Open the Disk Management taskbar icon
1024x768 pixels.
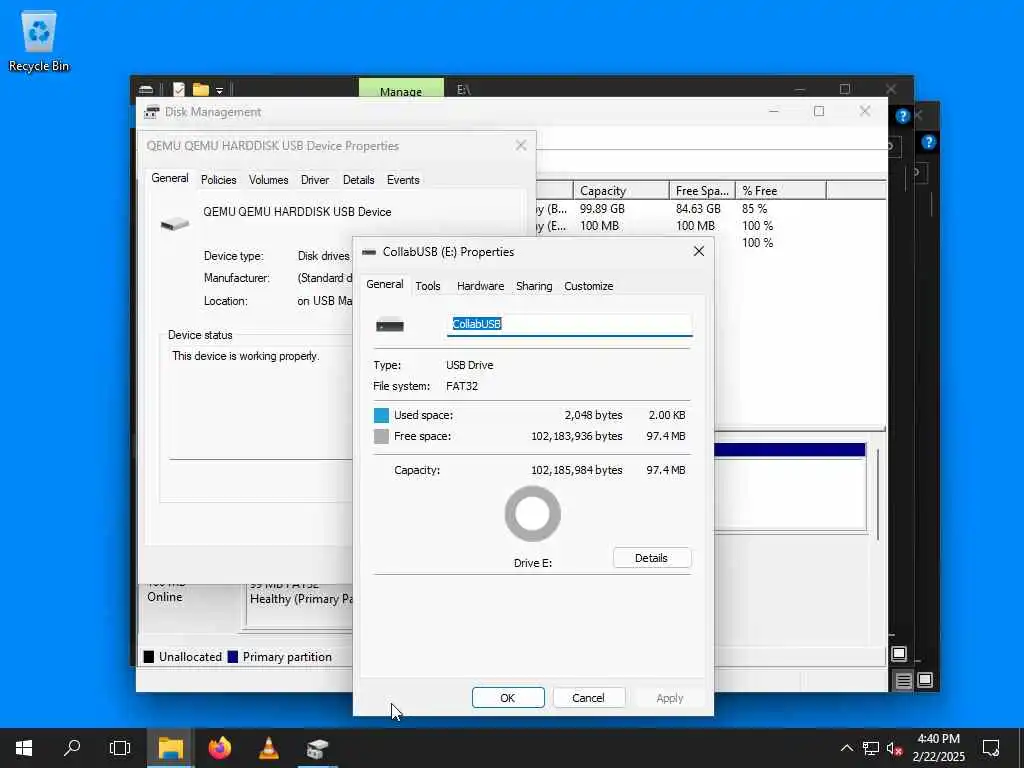point(317,748)
